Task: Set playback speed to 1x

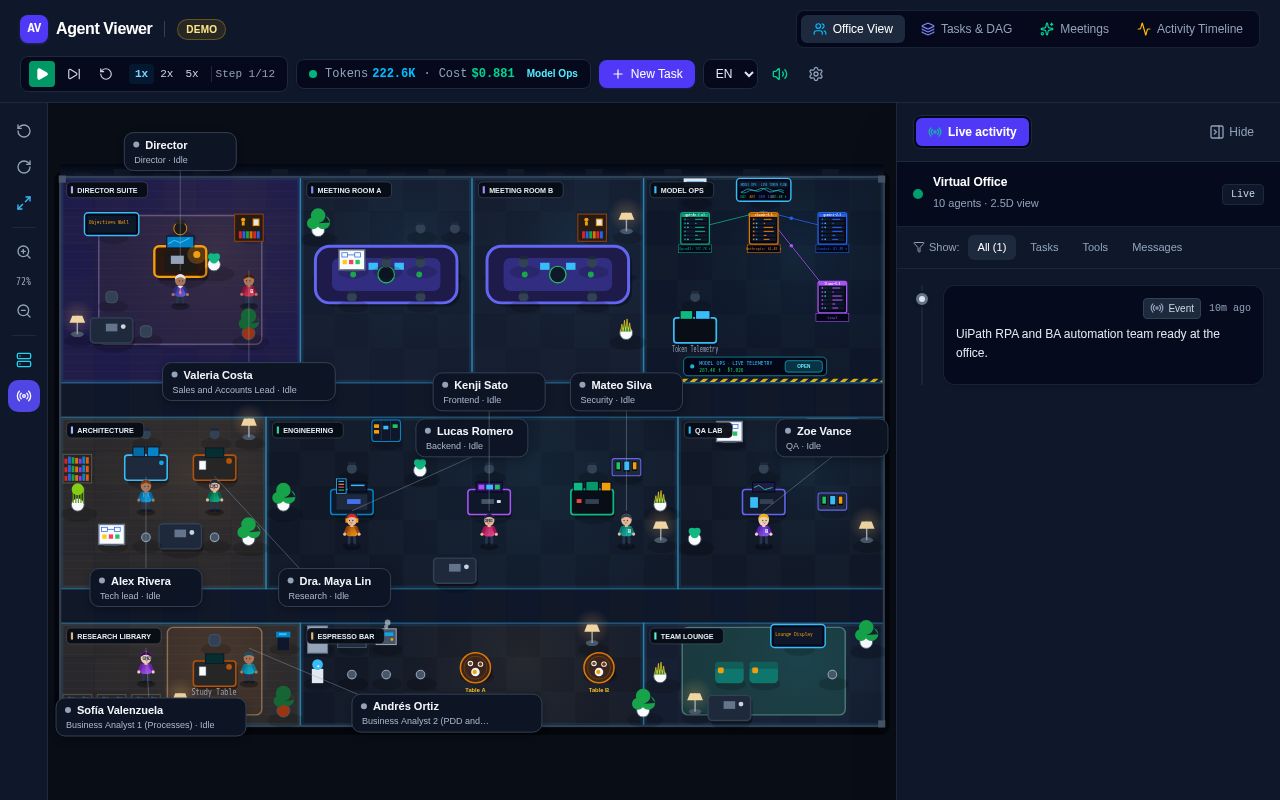Action: click(x=141, y=74)
